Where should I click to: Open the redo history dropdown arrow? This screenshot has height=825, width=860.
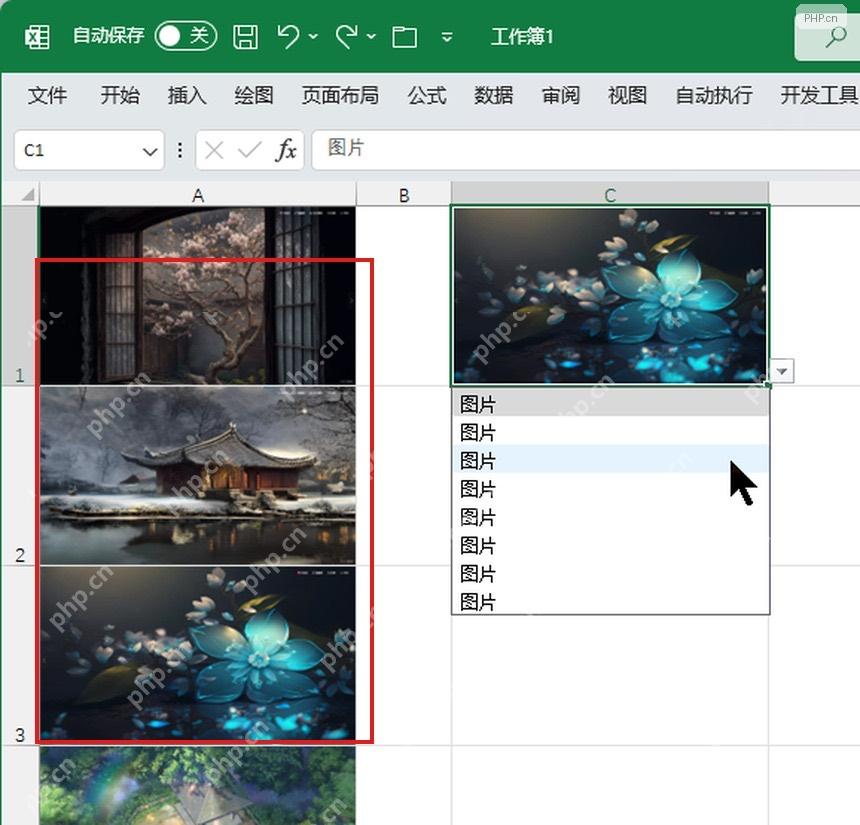371,37
